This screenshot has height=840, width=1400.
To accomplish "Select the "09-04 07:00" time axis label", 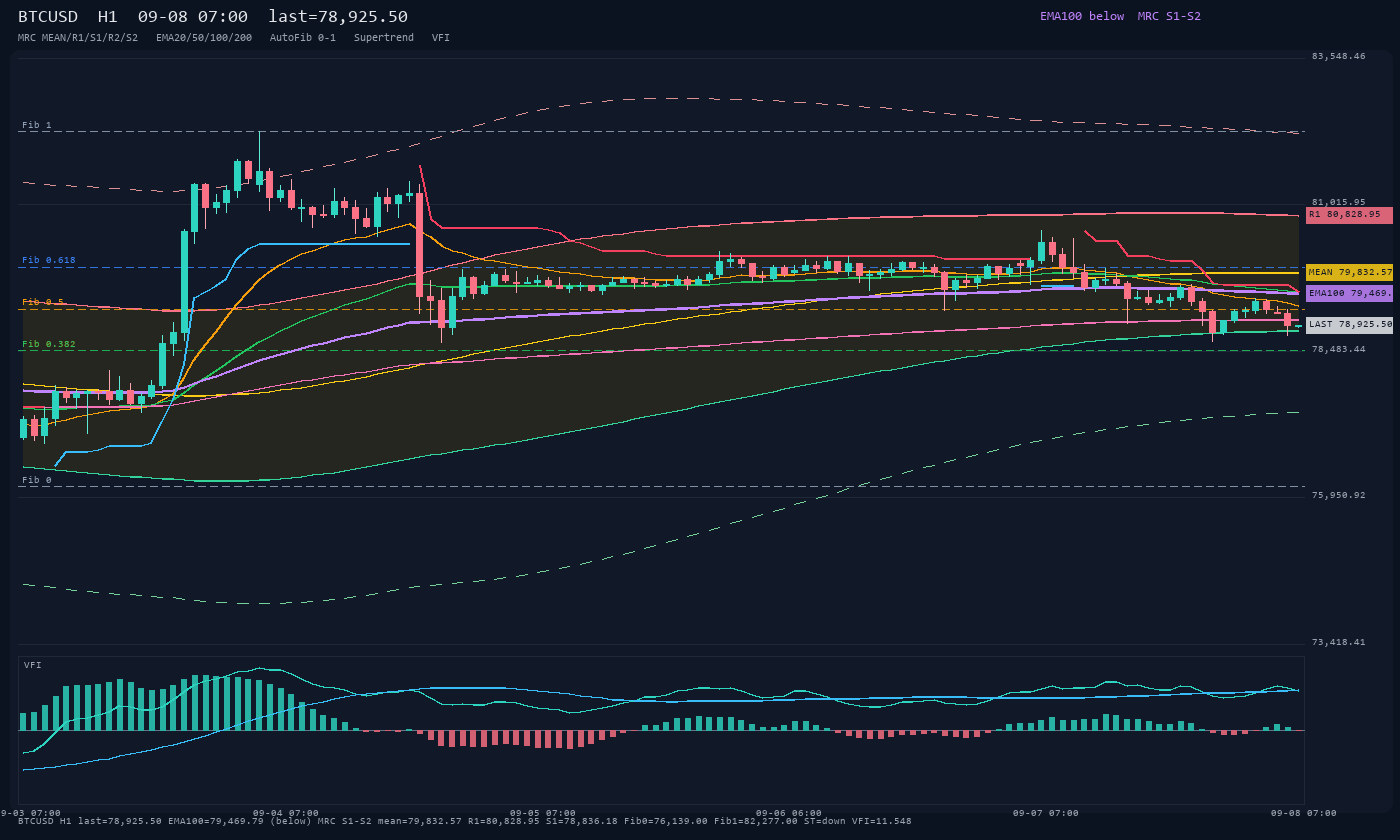I will [286, 813].
